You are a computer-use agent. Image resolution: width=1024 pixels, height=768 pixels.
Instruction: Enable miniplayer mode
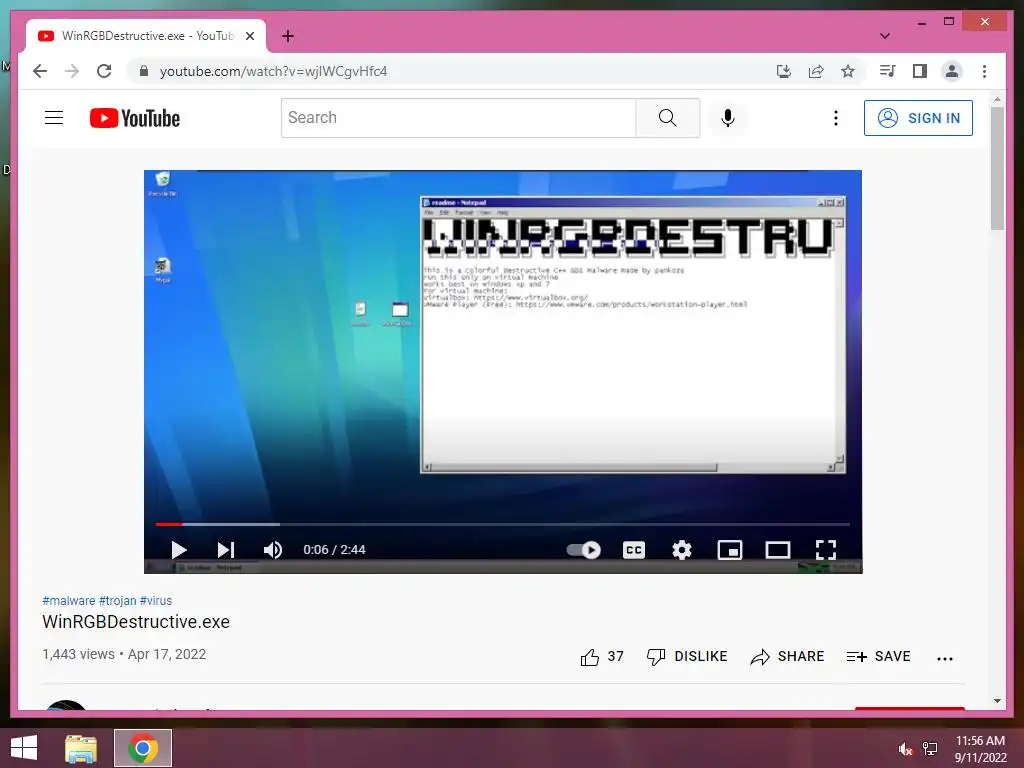coord(729,550)
